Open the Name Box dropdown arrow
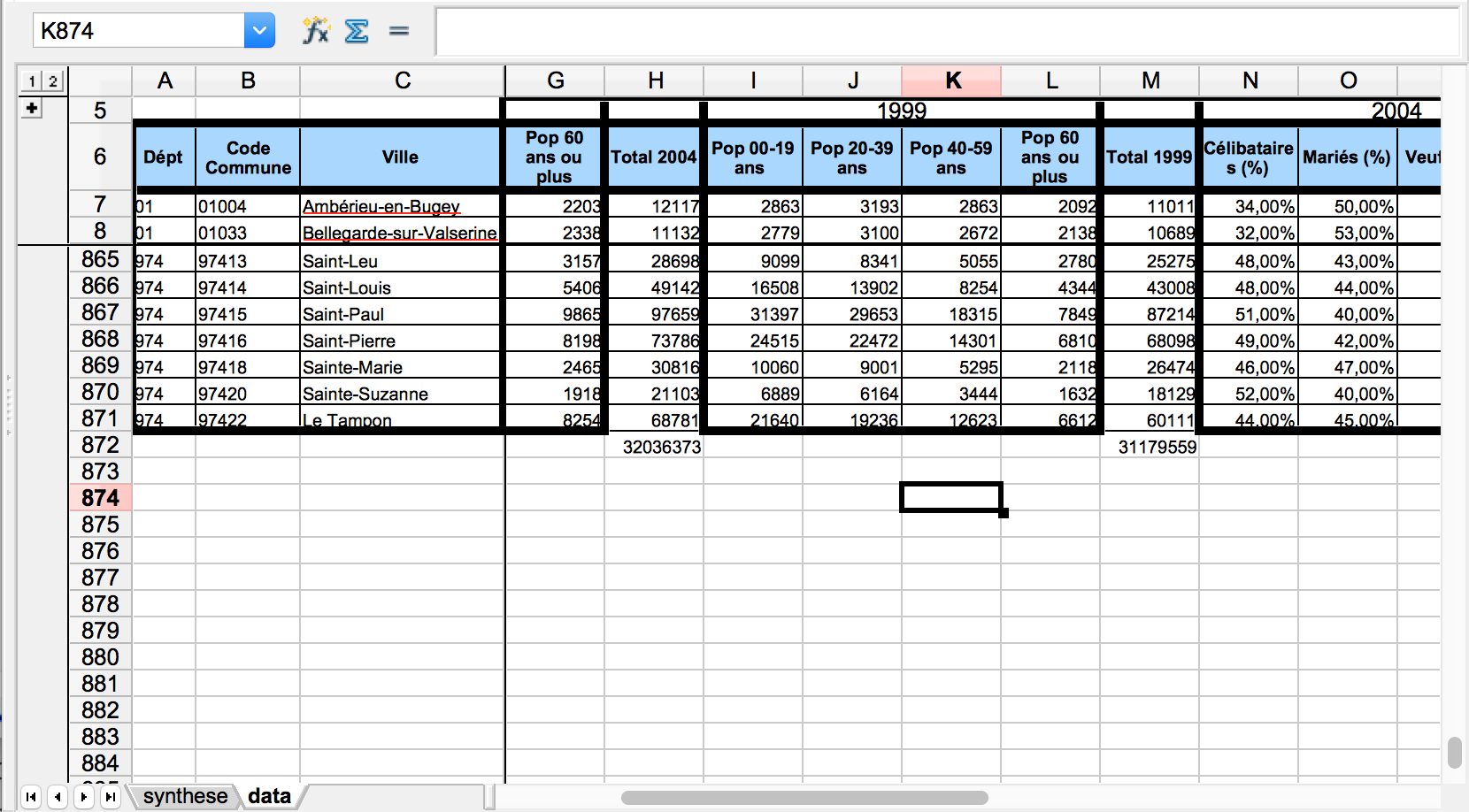Viewport: 1469px width, 812px height. coord(259,31)
